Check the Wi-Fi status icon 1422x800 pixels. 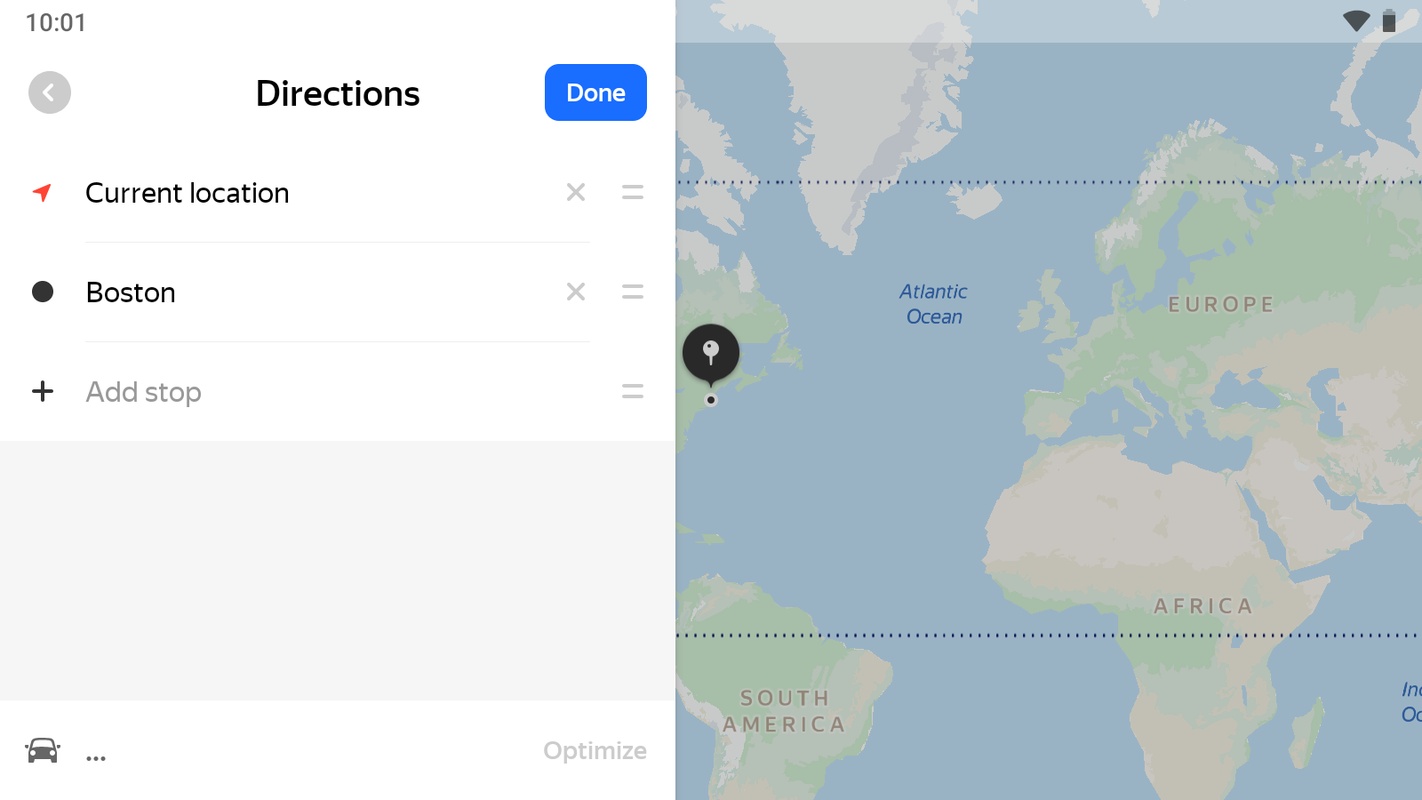[x=1356, y=22]
